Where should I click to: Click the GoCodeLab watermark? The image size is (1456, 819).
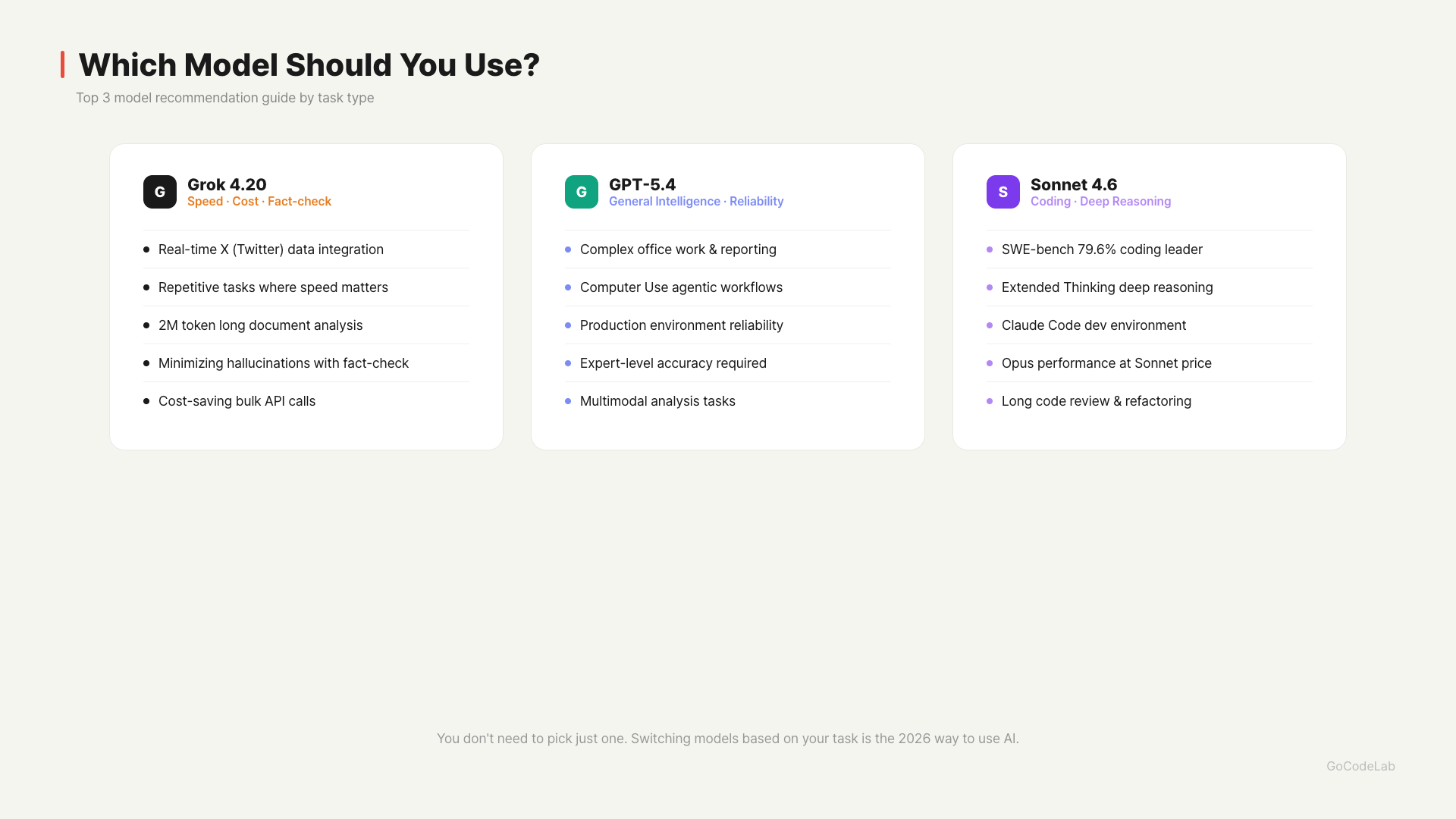[1360, 766]
